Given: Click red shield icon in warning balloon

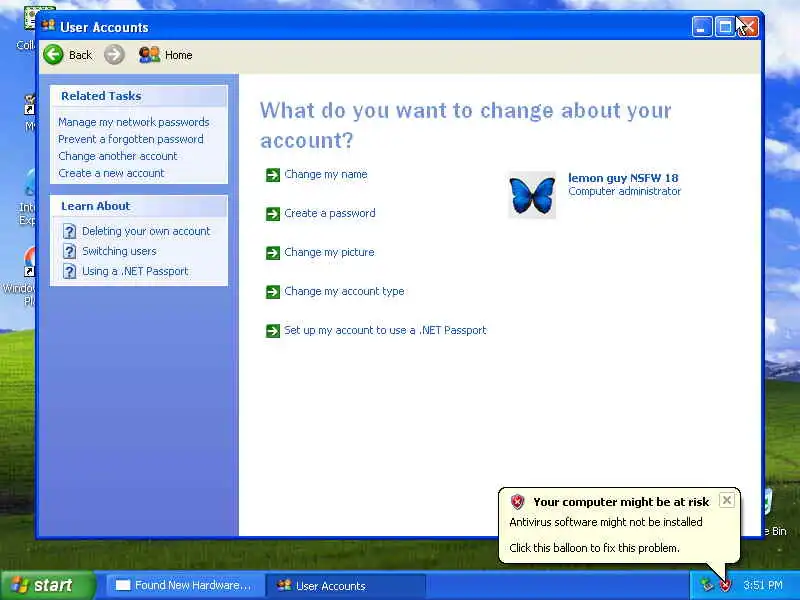Looking at the screenshot, I should click(517, 502).
